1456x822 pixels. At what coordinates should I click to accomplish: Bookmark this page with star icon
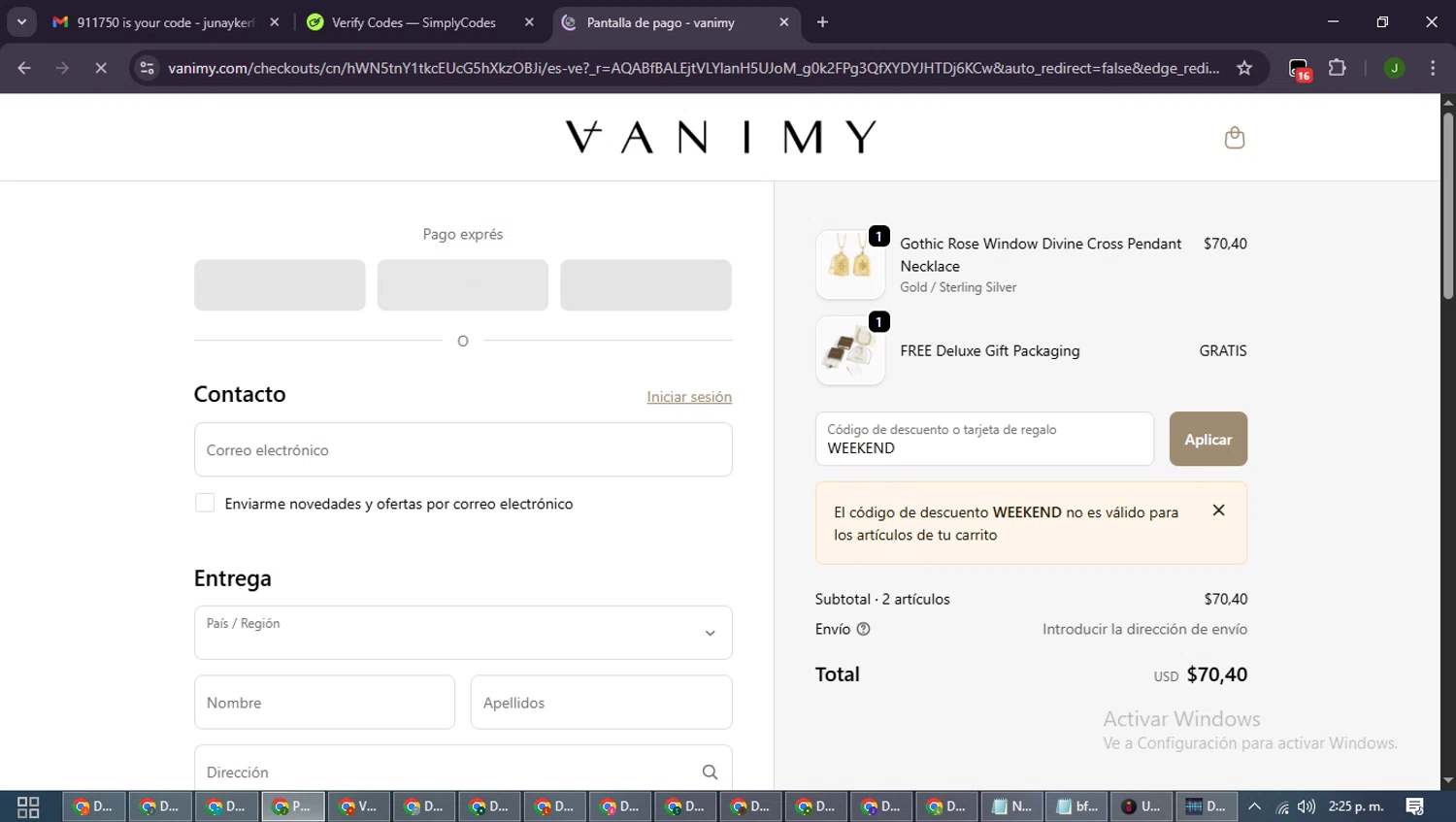coord(1244,68)
